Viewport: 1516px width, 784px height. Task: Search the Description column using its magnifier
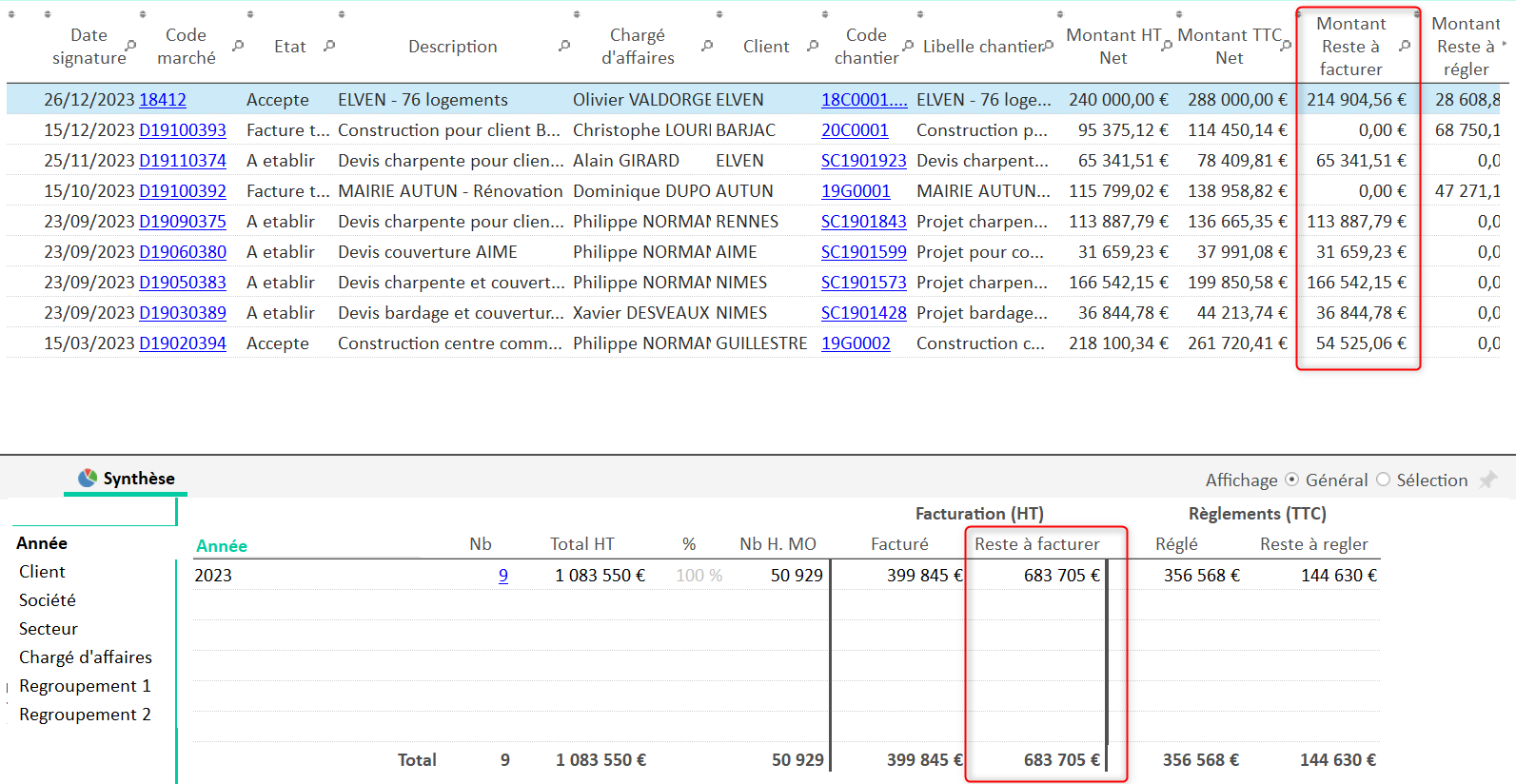(x=564, y=46)
